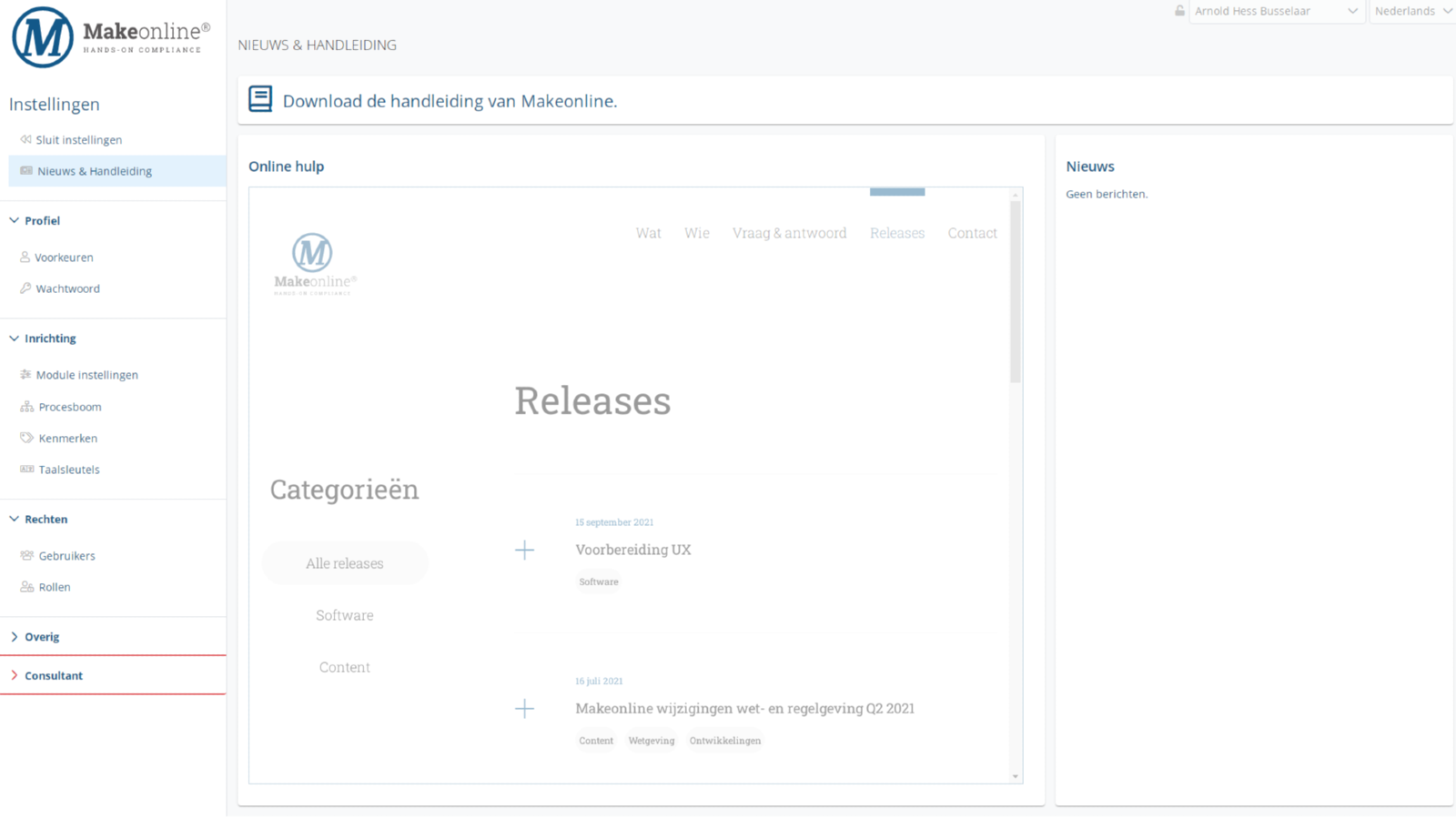This screenshot has height=819, width=1456.
Task: Click the Procesboom tree icon
Action: pos(26,407)
